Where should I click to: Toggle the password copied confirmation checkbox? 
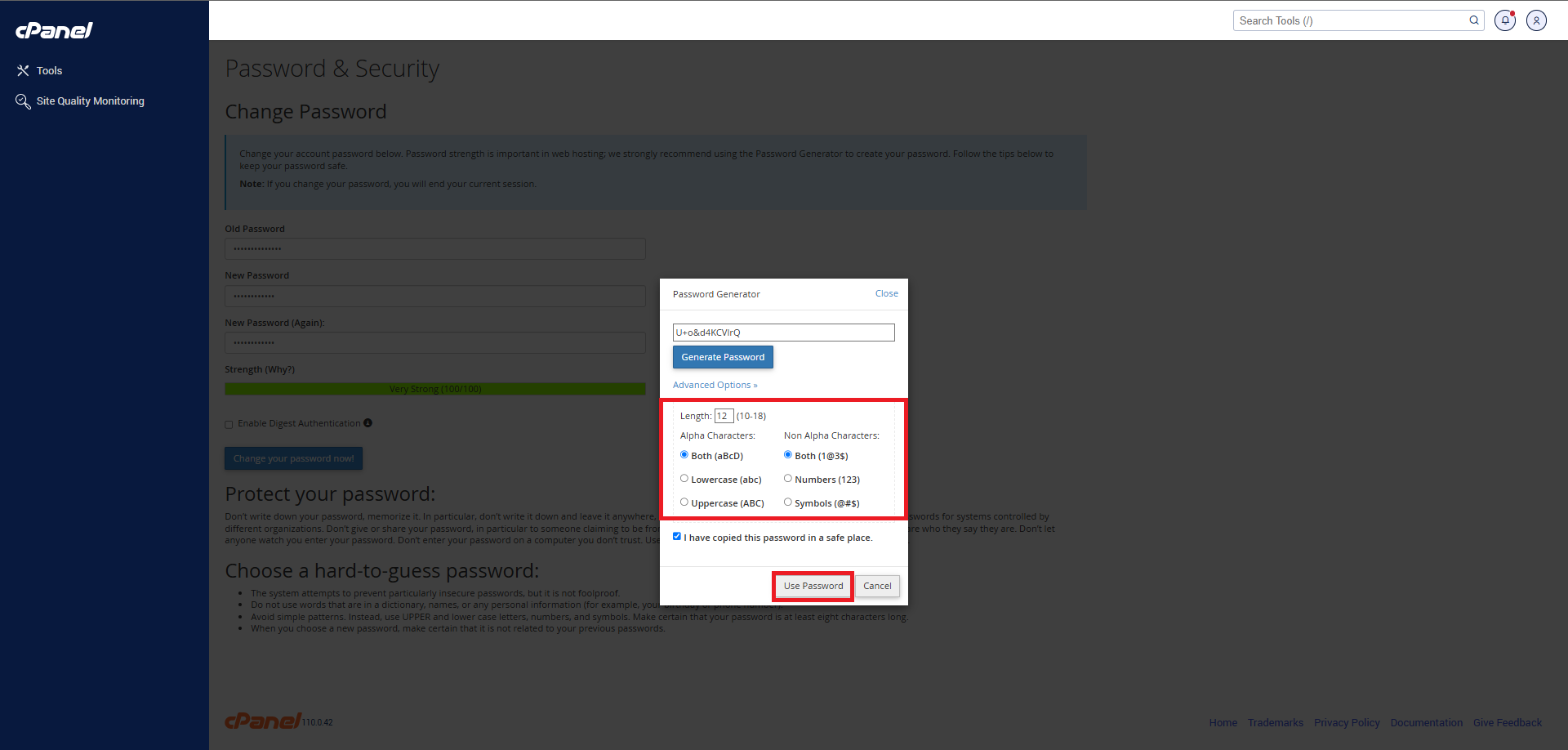(x=677, y=537)
